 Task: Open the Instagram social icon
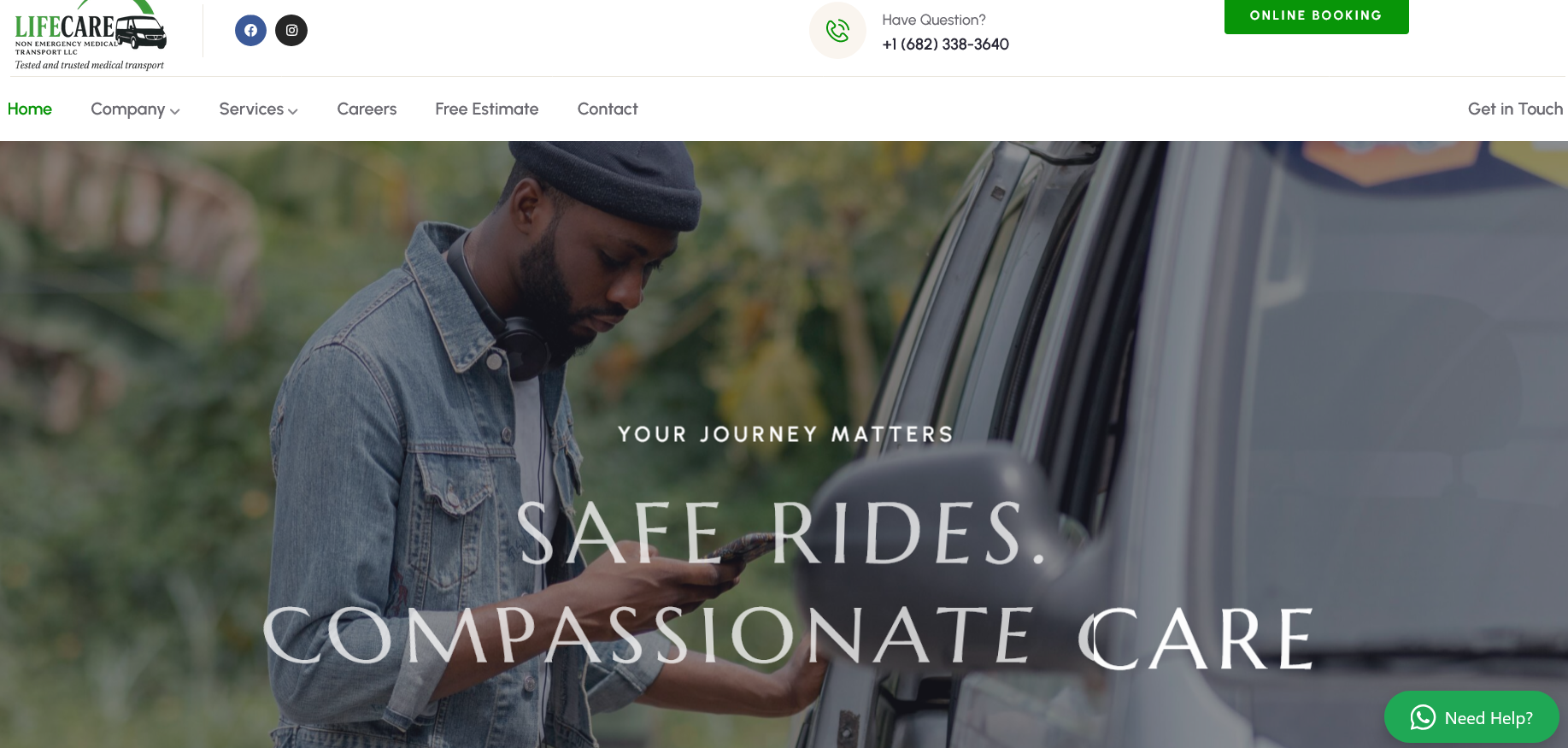(291, 31)
